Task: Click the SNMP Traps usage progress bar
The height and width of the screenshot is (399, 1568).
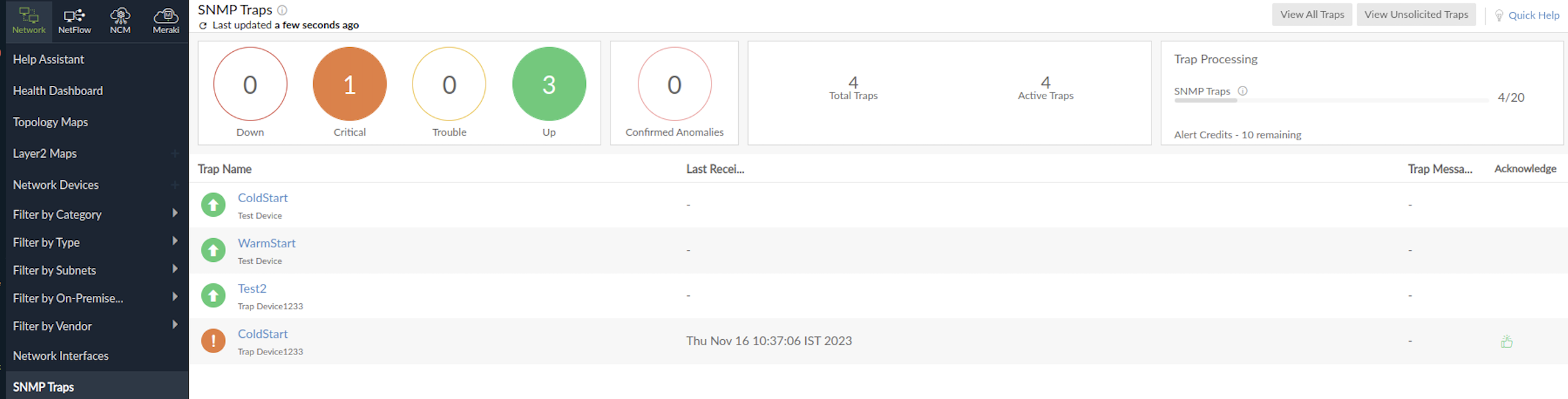Action: coord(1329,101)
